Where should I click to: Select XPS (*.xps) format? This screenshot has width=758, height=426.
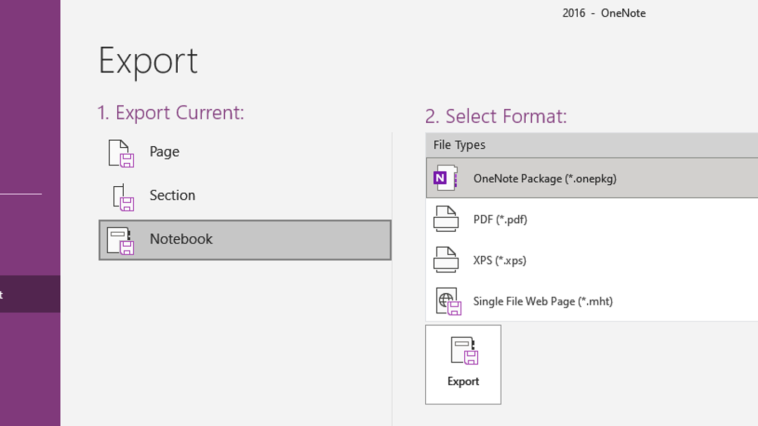tap(592, 260)
